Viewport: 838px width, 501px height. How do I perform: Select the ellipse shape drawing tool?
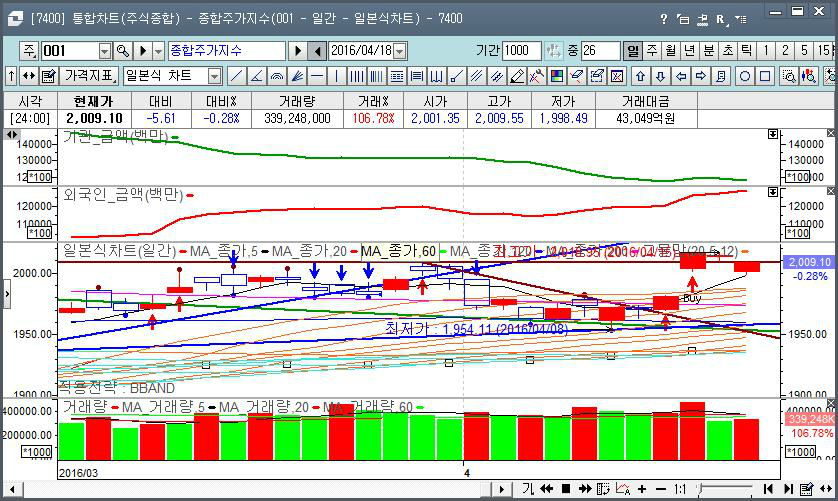coord(745,76)
